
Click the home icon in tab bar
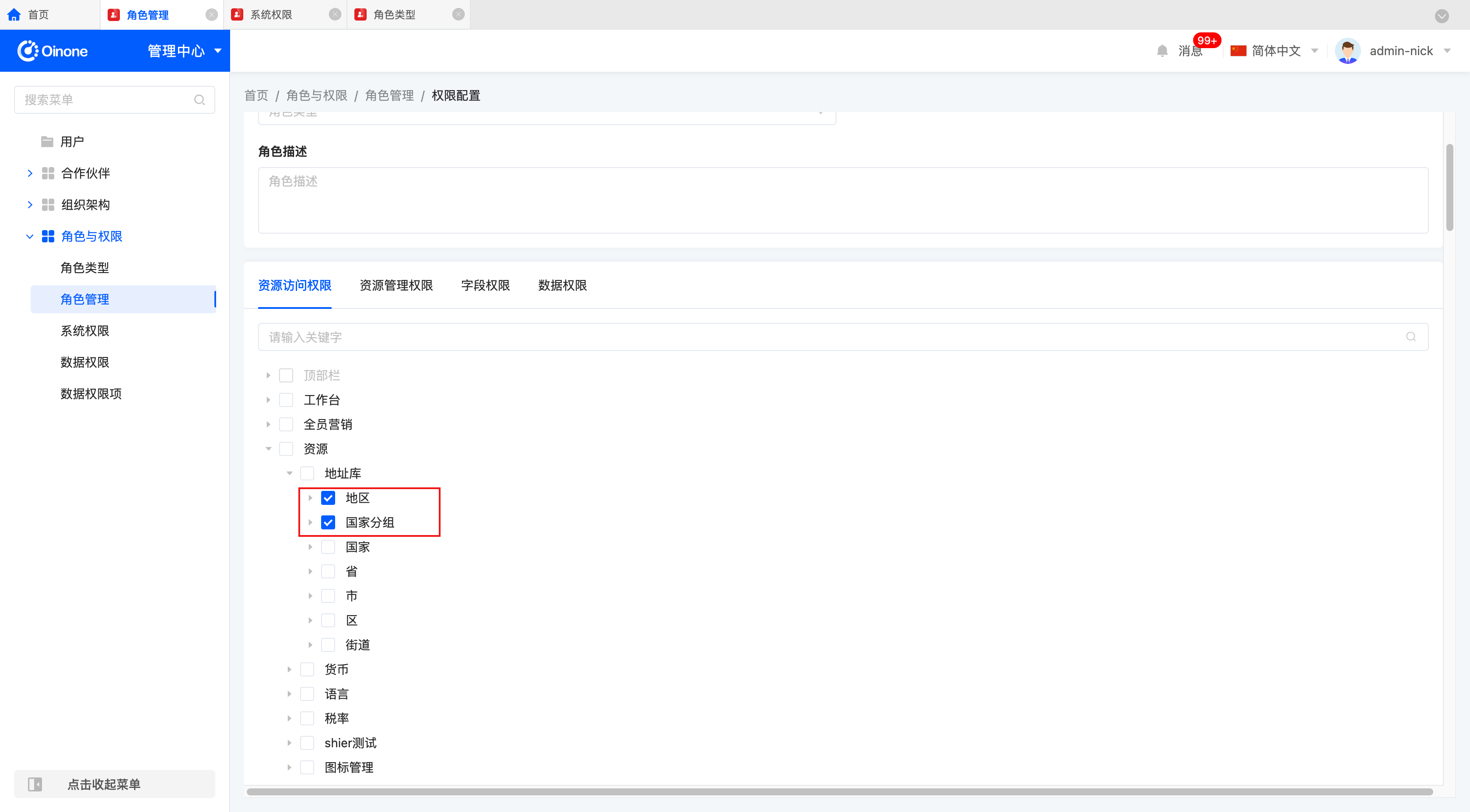pyautogui.click(x=14, y=15)
